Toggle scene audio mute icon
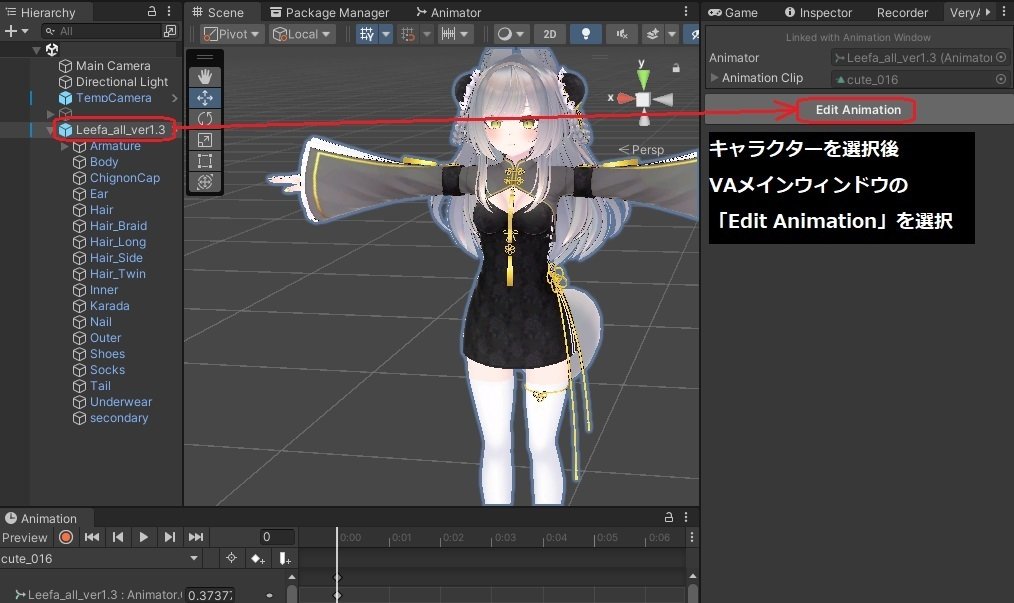This screenshot has width=1014, height=603. click(x=621, y=34)
